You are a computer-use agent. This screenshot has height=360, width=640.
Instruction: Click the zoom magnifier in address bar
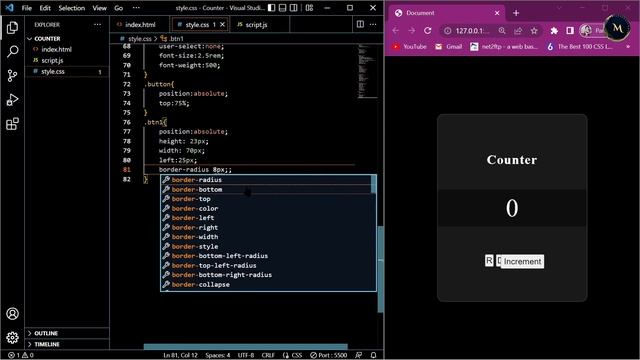(x=502, y=31)
